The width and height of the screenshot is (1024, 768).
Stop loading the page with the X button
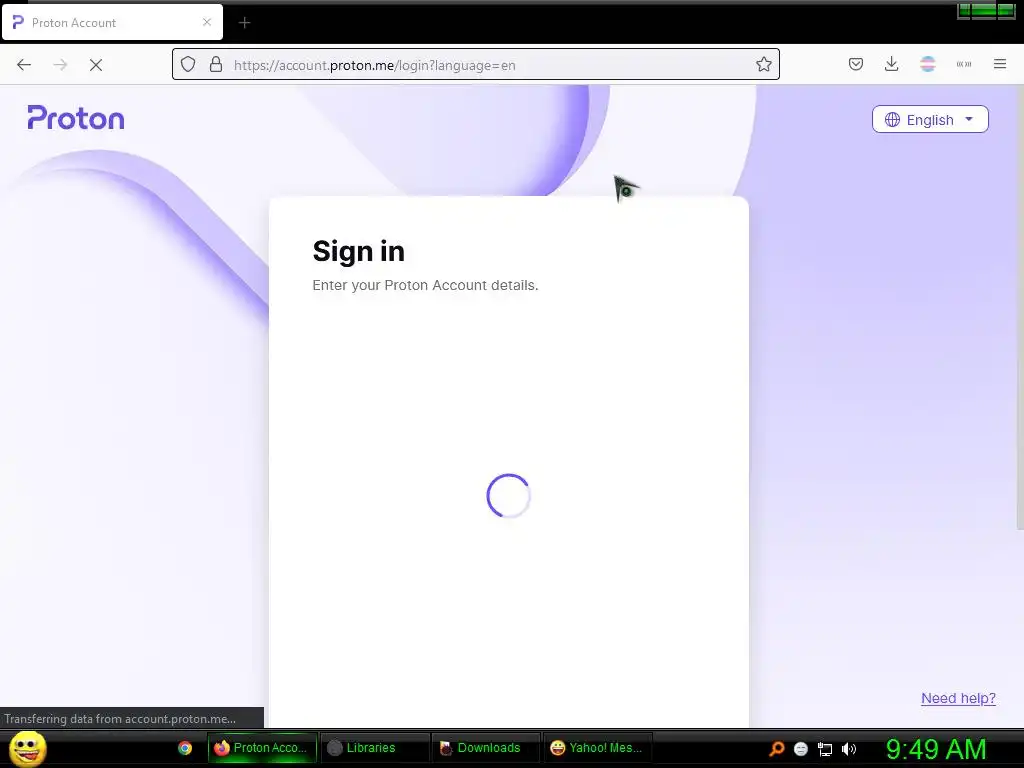click(x=96, y=65)
